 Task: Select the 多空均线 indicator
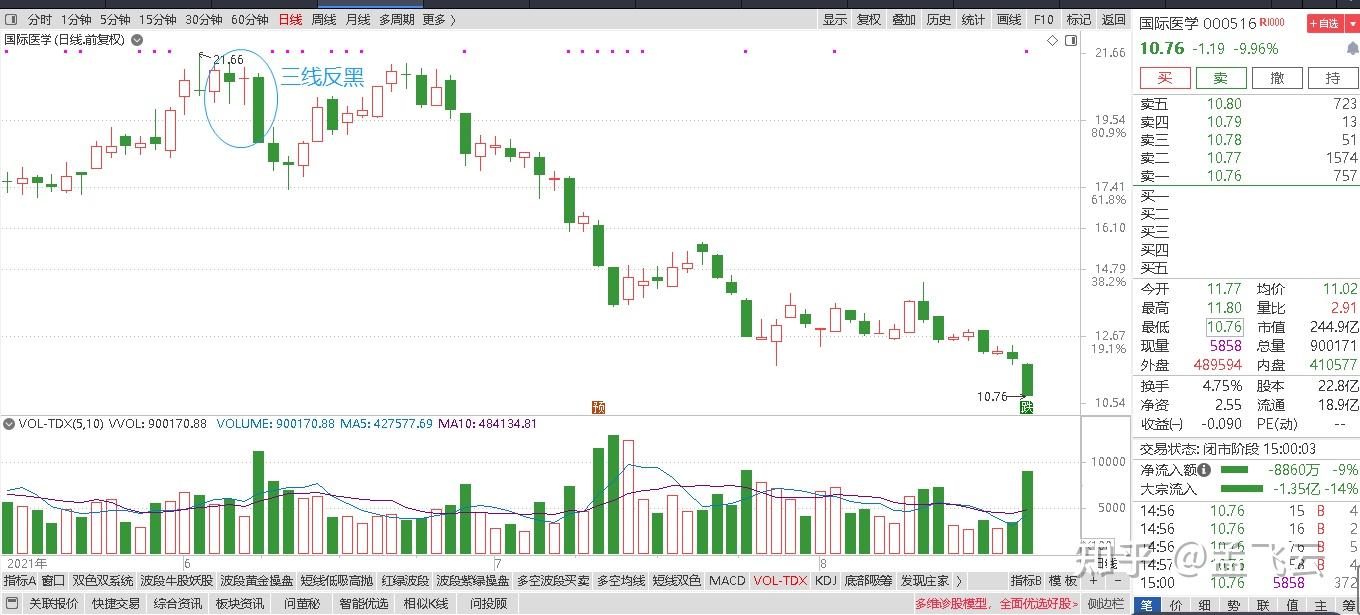(x=620, y=580)
